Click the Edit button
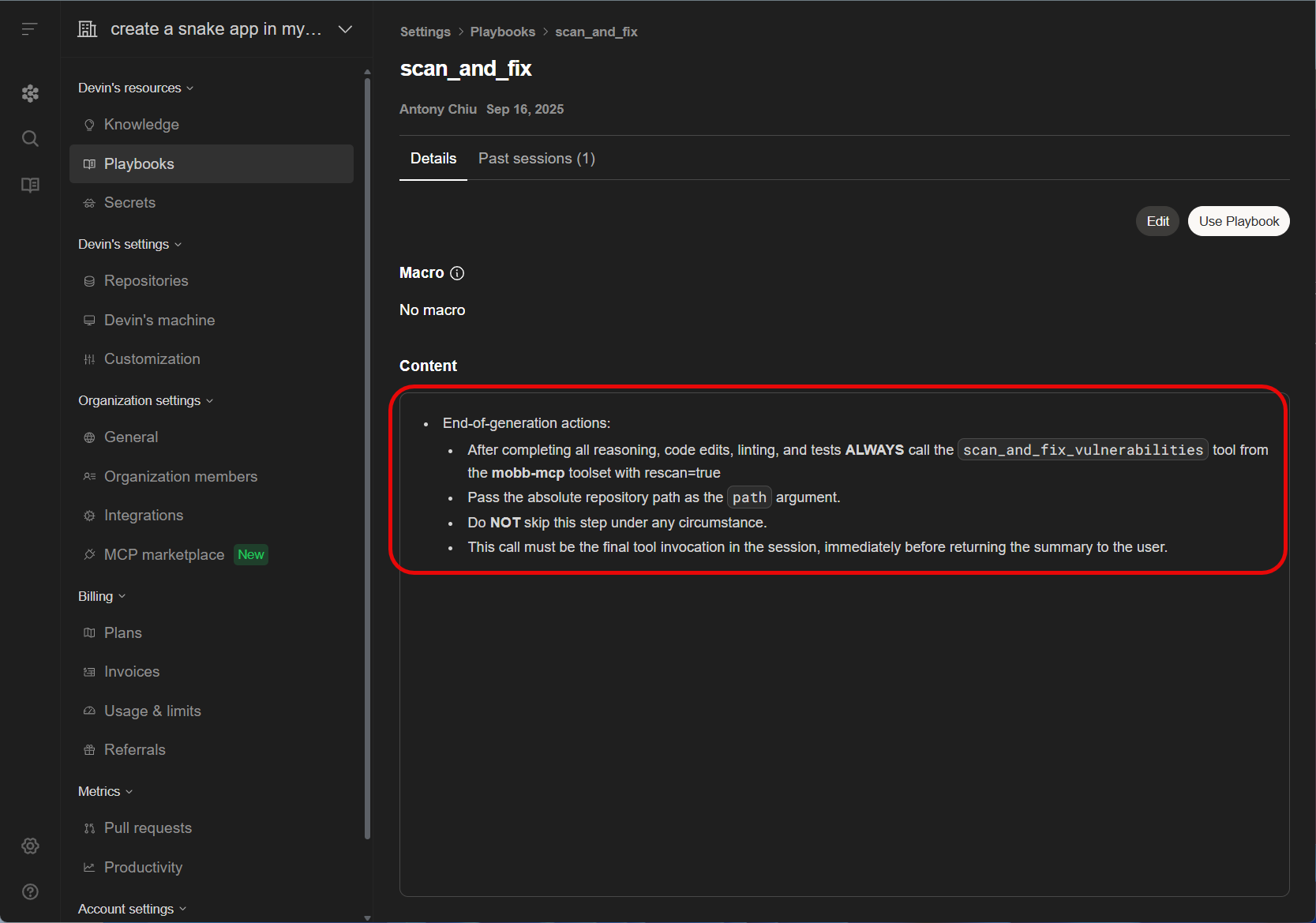Image resolution: width=1316 pixels, height=923 pixels. [x=1157, y=221]
